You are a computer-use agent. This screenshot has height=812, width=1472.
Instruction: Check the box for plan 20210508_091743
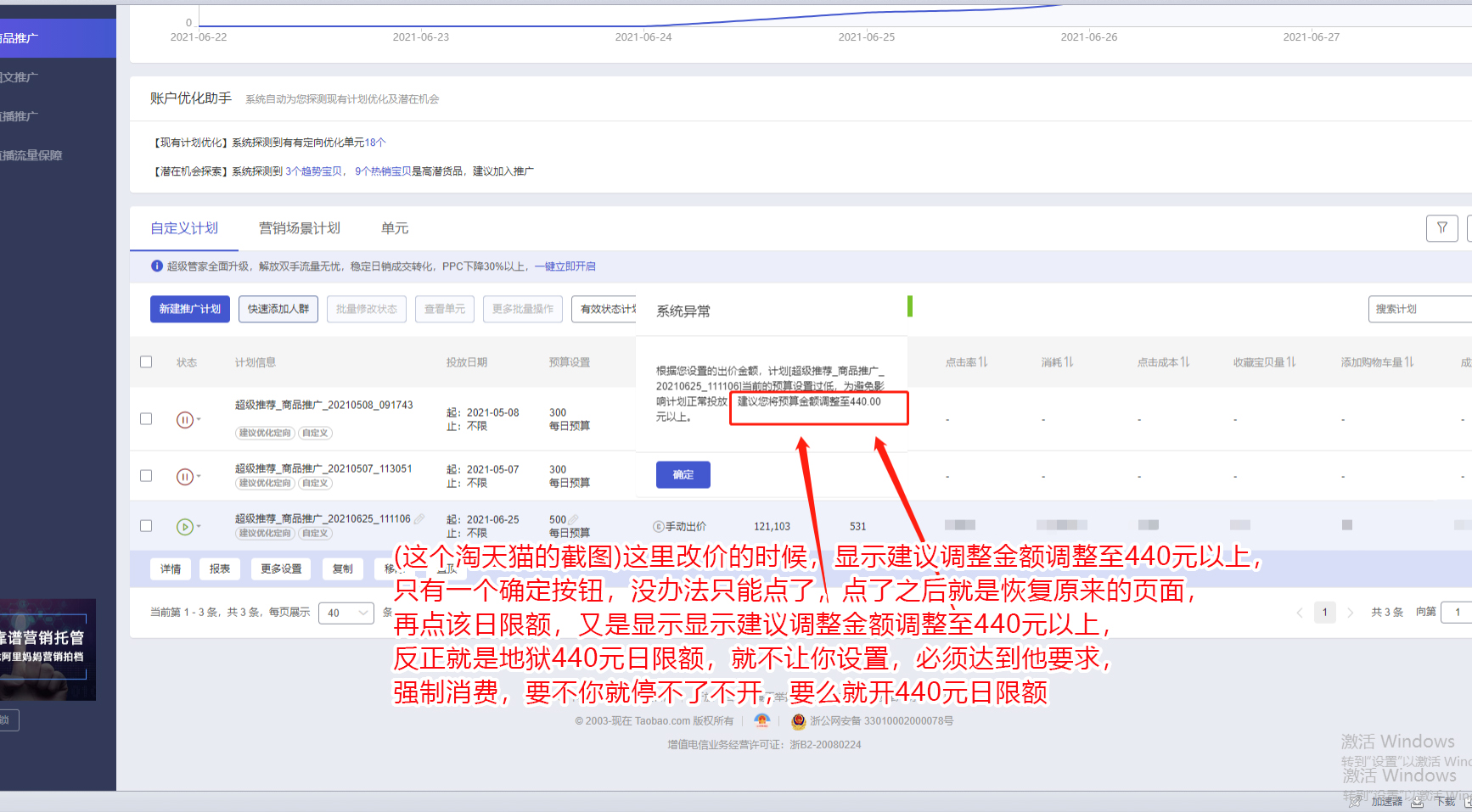146,419
